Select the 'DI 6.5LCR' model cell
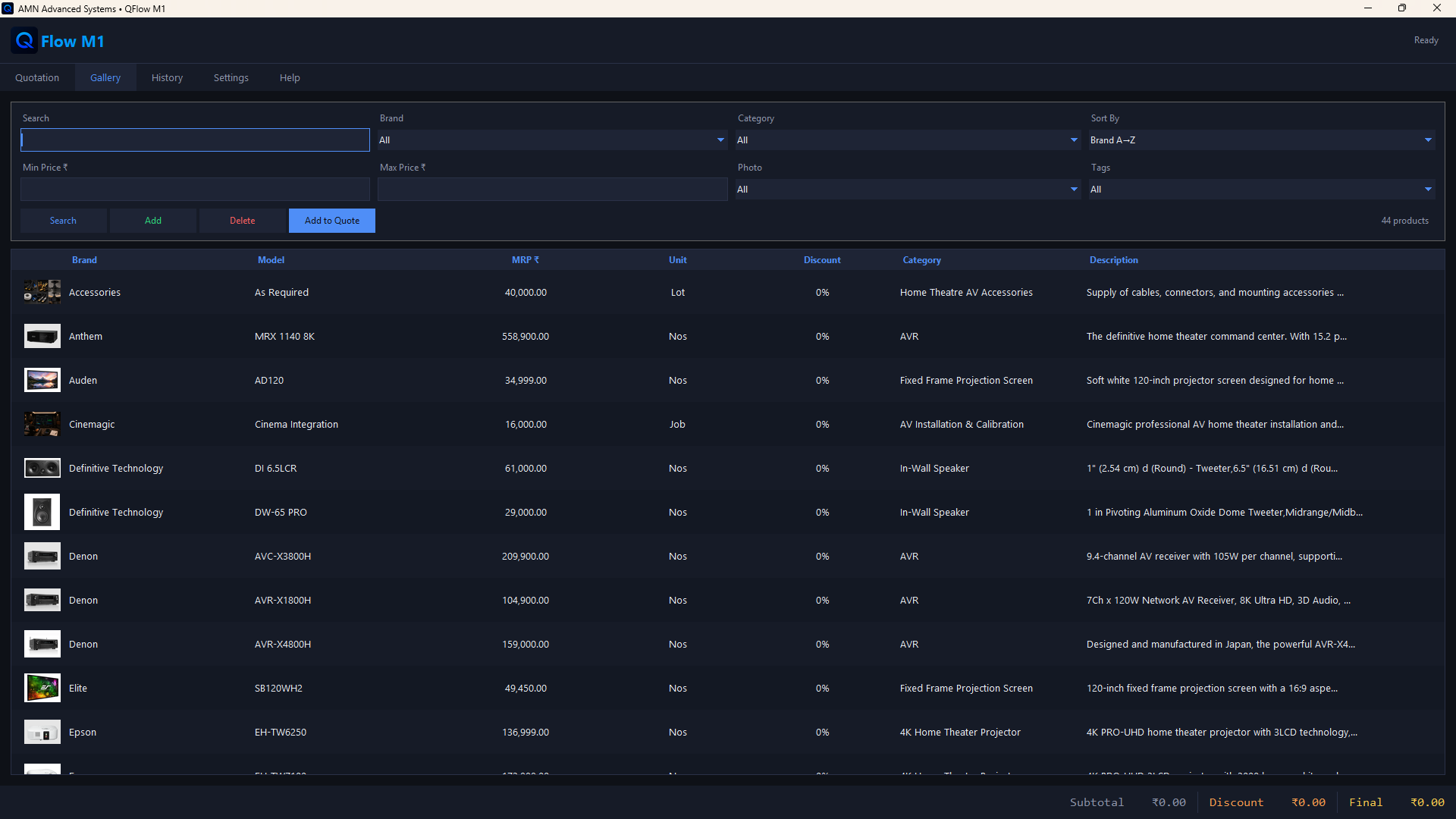 [276, 468]
